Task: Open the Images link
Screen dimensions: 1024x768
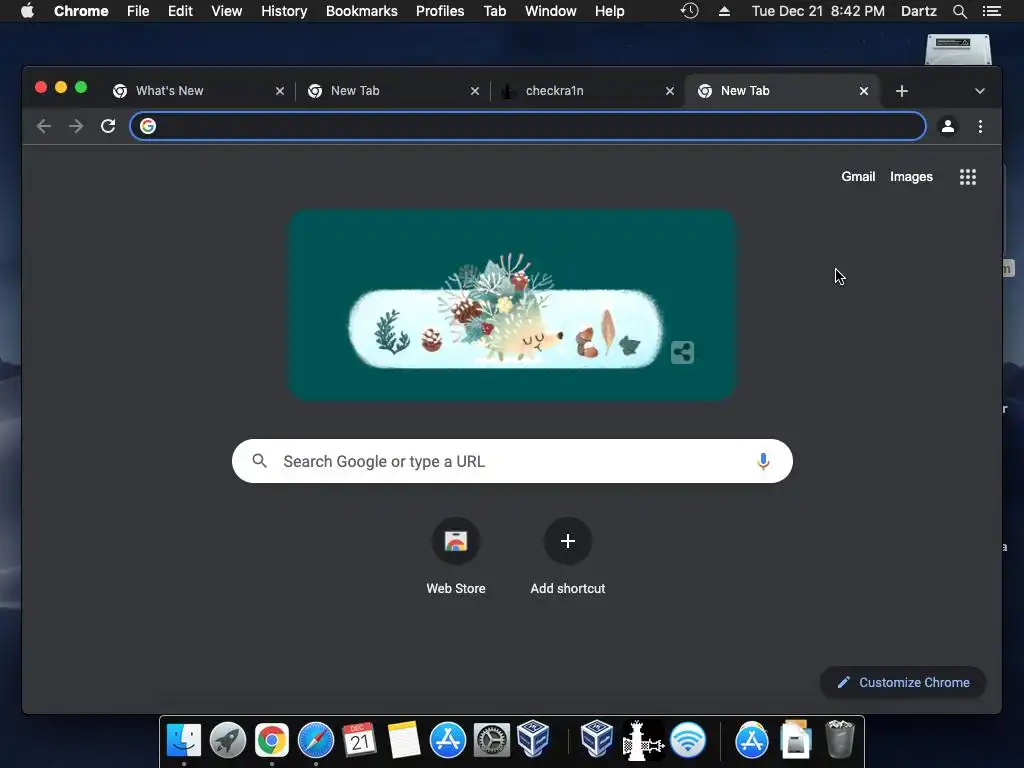Action: point(911,176)
